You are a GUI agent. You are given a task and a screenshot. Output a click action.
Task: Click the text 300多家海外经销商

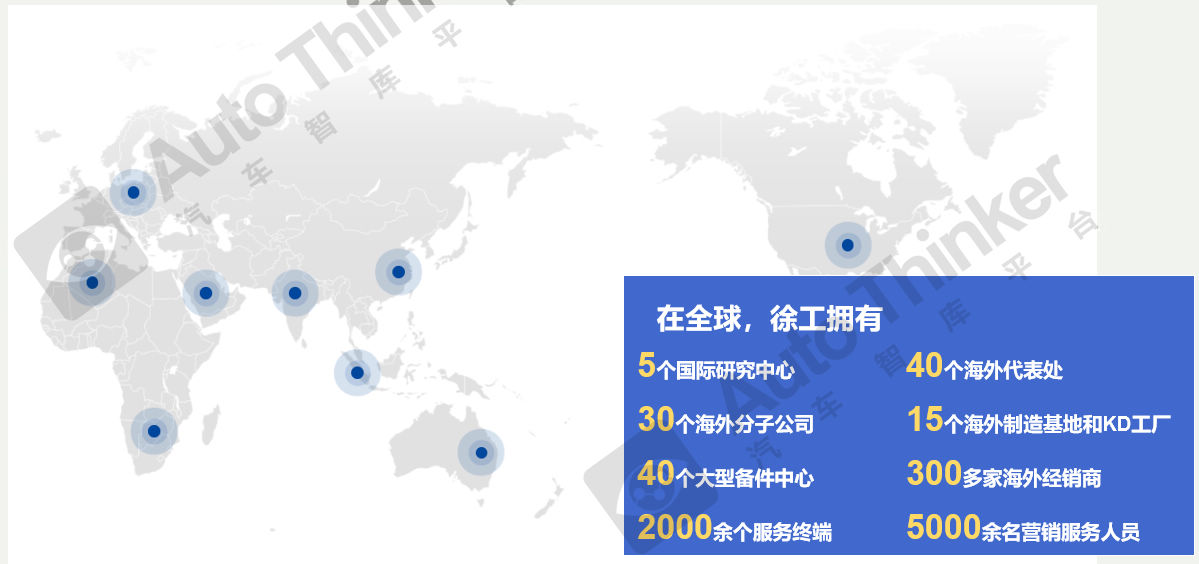pyautogui.click(x=1004, y=475)
